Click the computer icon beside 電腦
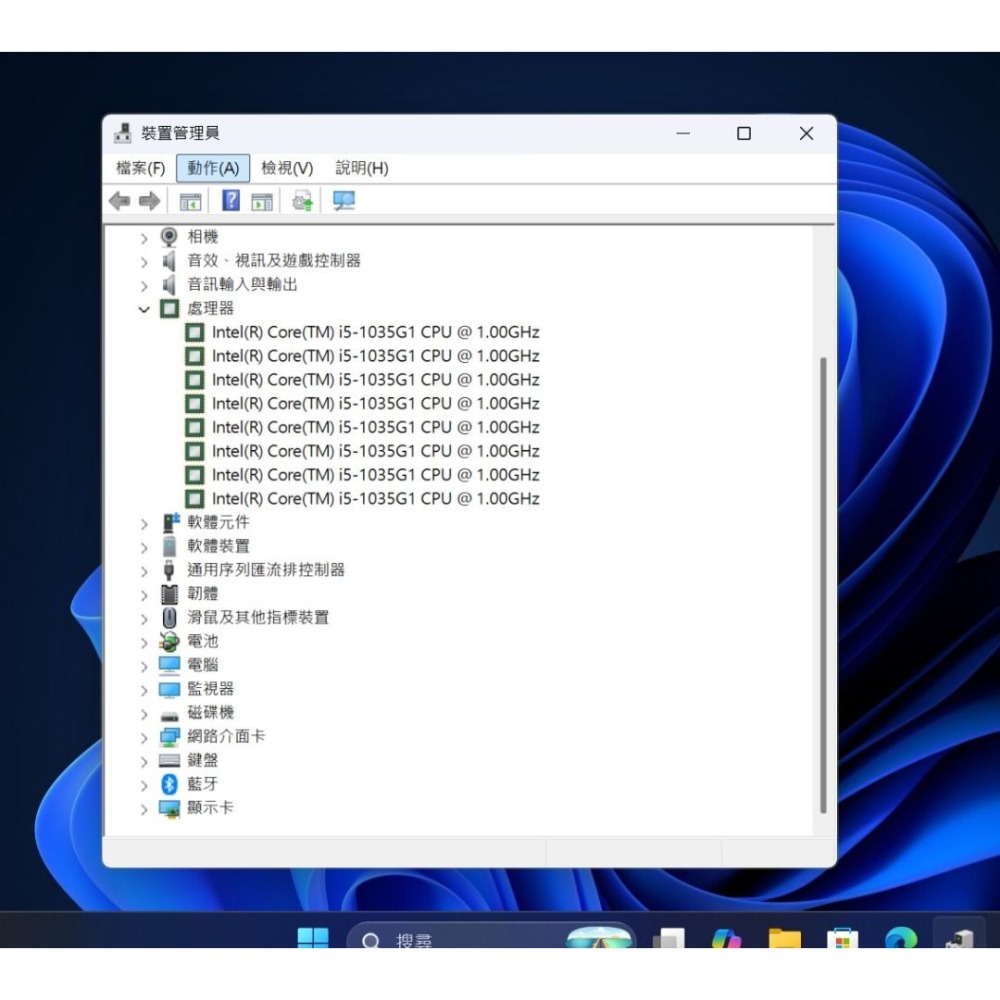 169,665
